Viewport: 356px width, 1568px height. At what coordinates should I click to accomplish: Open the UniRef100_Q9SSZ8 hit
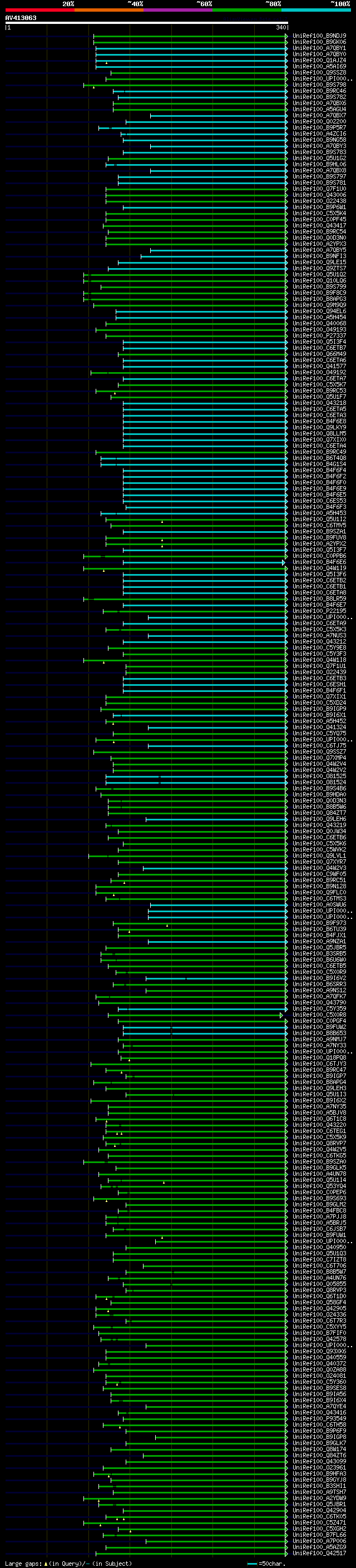(x=319, y=72)
